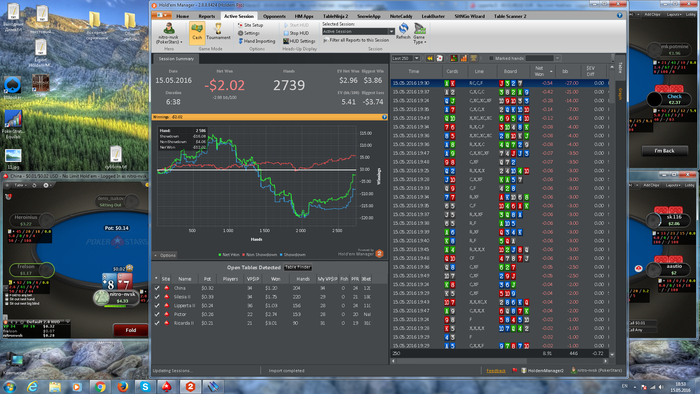The width and height of the screenshot is (700, 394).
Task: Click the Table Finder button
Action: pyautogui.click(x=298, y=267)
